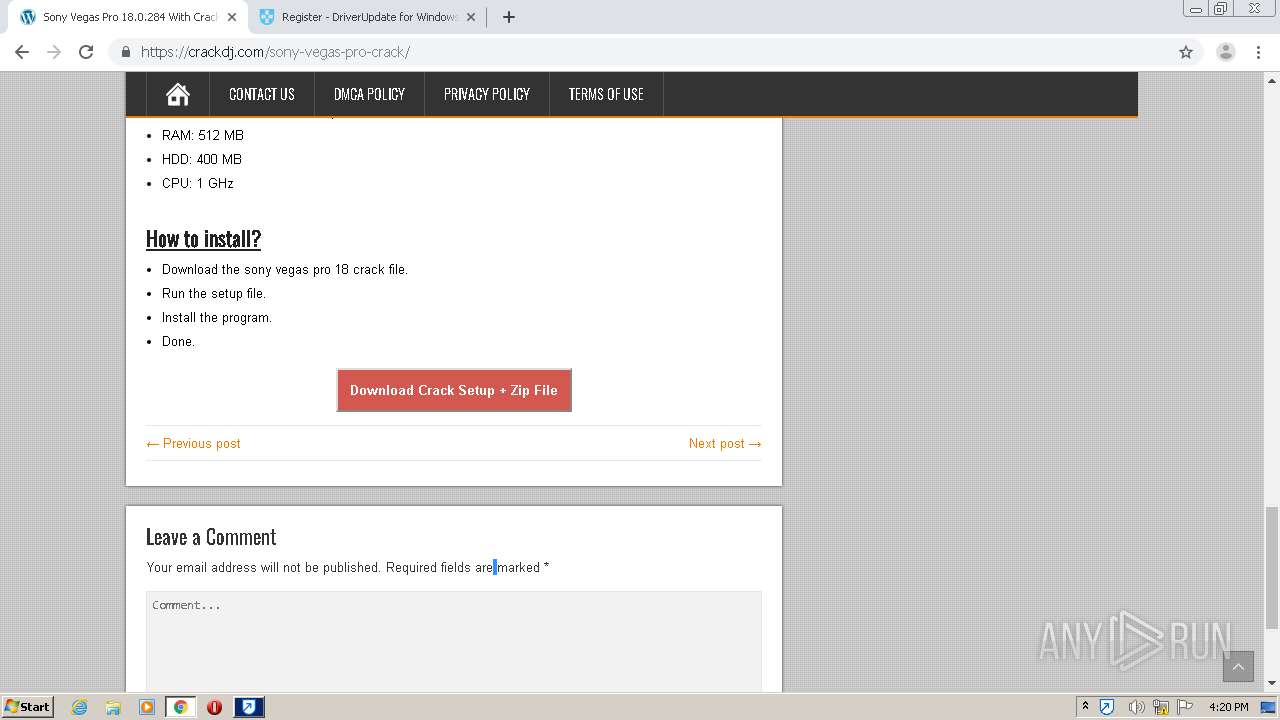Screen dimensions: 1280x720
Task: Click the scroll-to-top arrow button
Action: 1238,667
